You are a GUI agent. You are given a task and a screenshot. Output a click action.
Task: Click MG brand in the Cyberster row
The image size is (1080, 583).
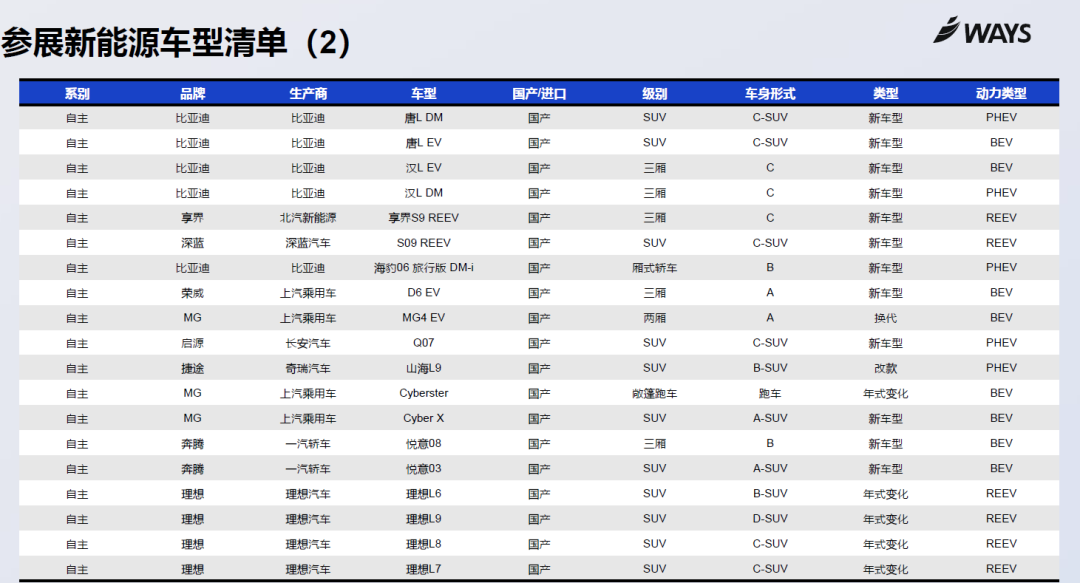193,393
